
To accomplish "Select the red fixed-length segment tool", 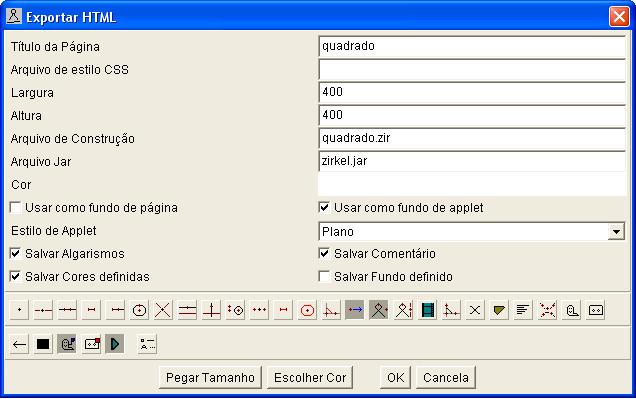I will pos(283,311).
